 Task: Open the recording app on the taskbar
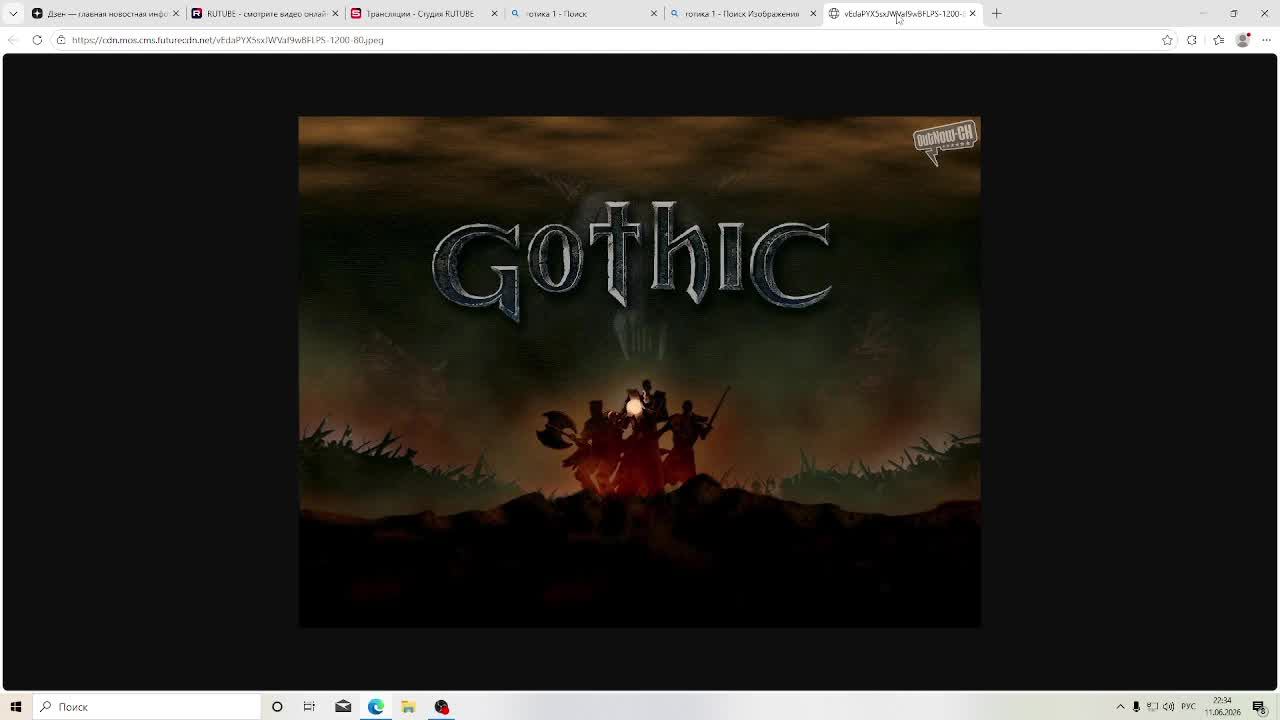pyautogui.click(x=441, y=707)
